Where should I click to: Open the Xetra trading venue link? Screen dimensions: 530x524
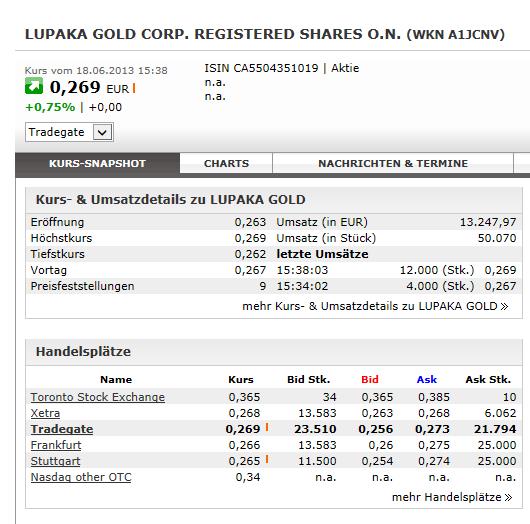click(45, 413)
